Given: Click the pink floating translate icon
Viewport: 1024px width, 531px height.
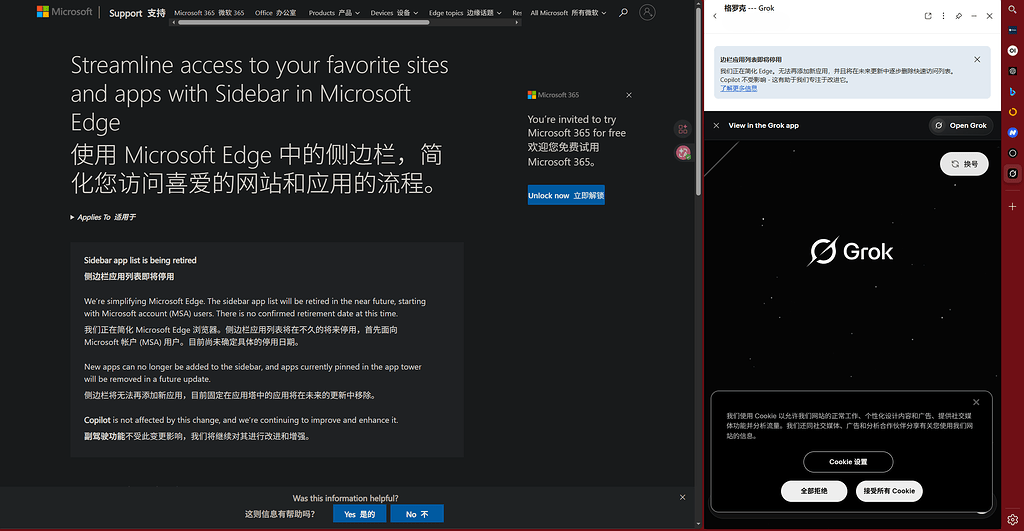Looking at the screenshot, I should pos(683,153).
